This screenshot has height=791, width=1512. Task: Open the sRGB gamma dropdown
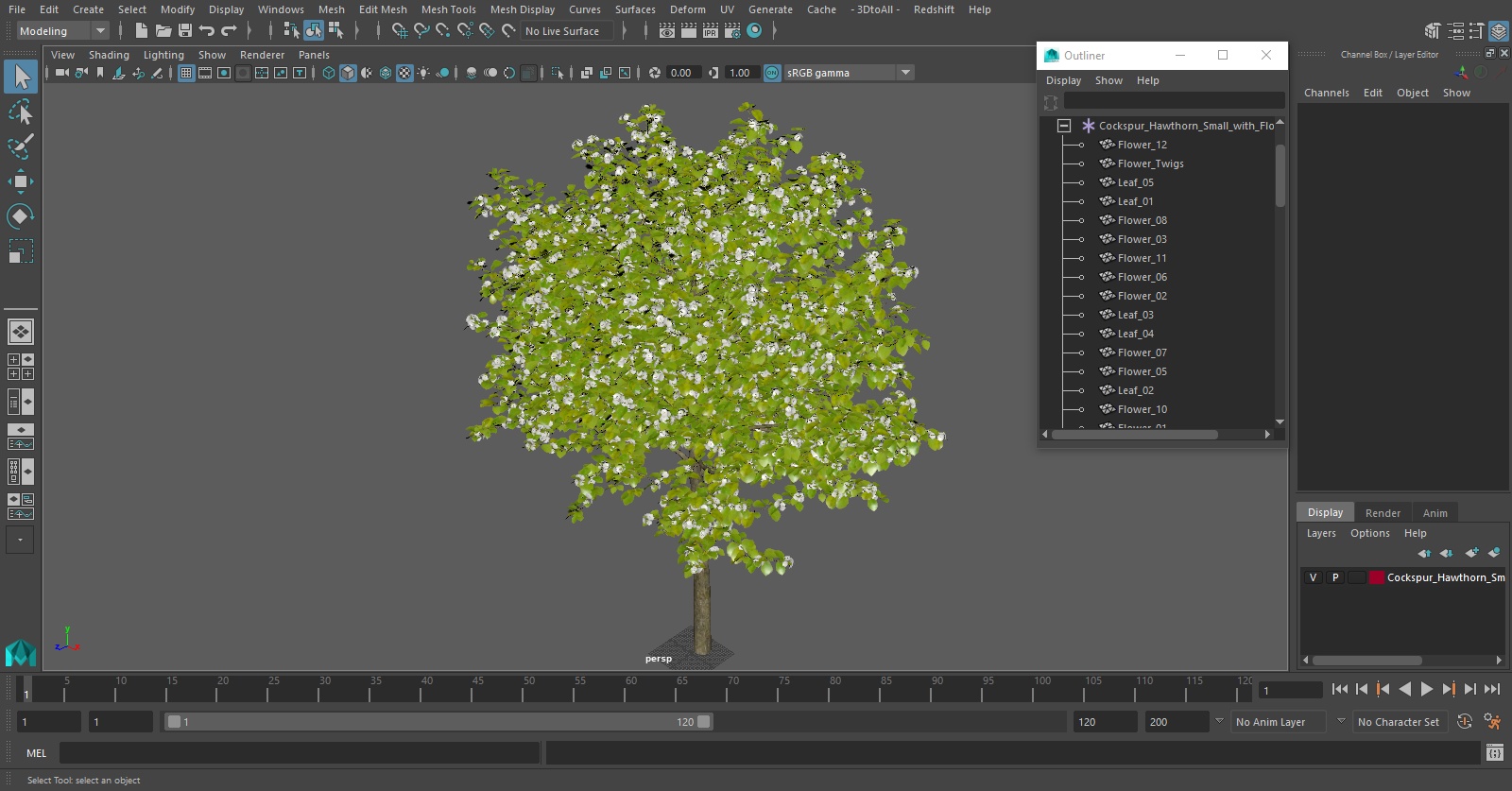(x=849, y=73)
